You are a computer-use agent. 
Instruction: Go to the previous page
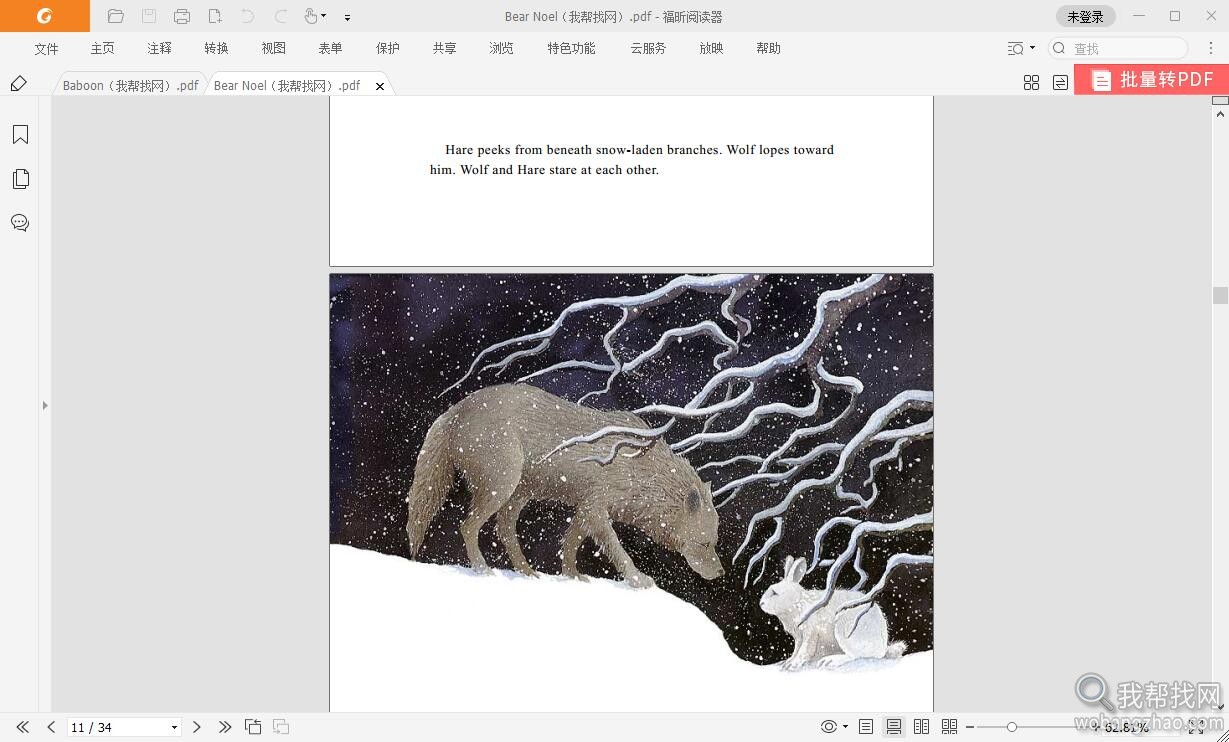click(x=51, y=727)
